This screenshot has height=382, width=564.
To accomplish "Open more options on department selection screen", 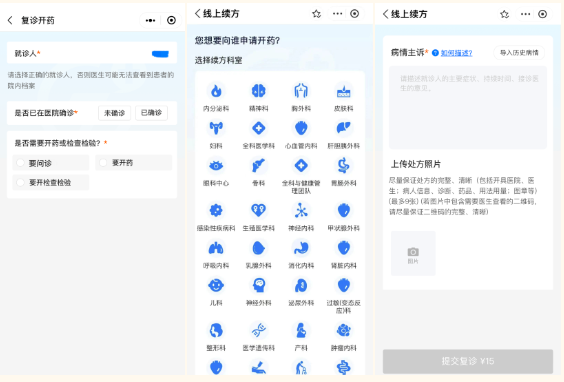I will click(x=337, y=14).
